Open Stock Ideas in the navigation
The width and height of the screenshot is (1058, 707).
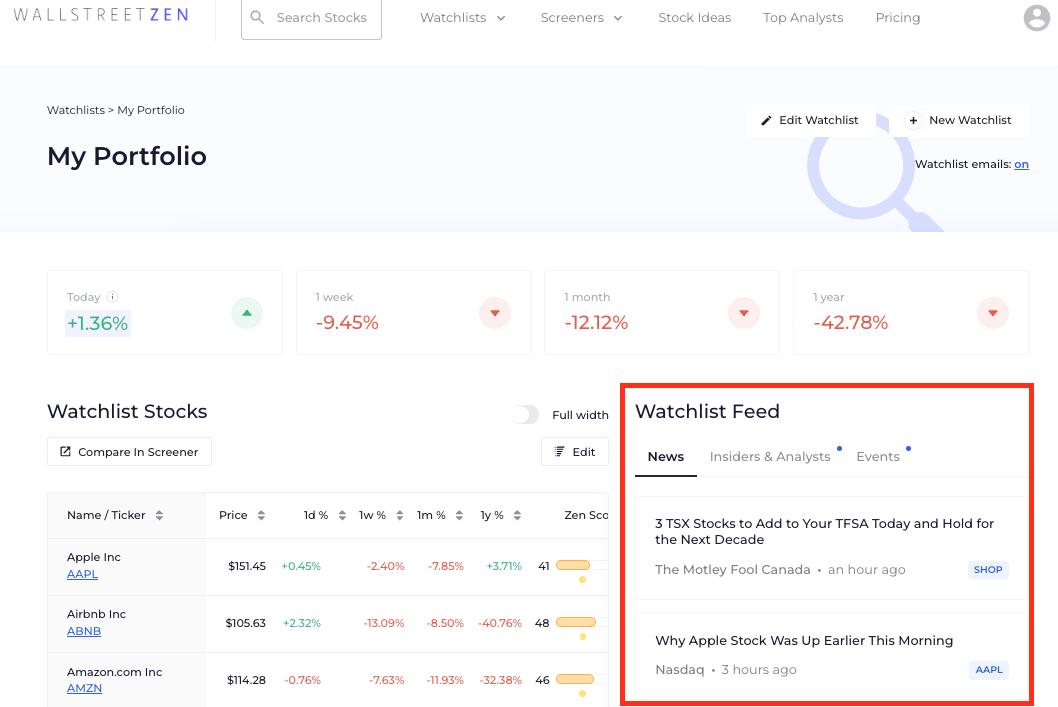point(694,18)
